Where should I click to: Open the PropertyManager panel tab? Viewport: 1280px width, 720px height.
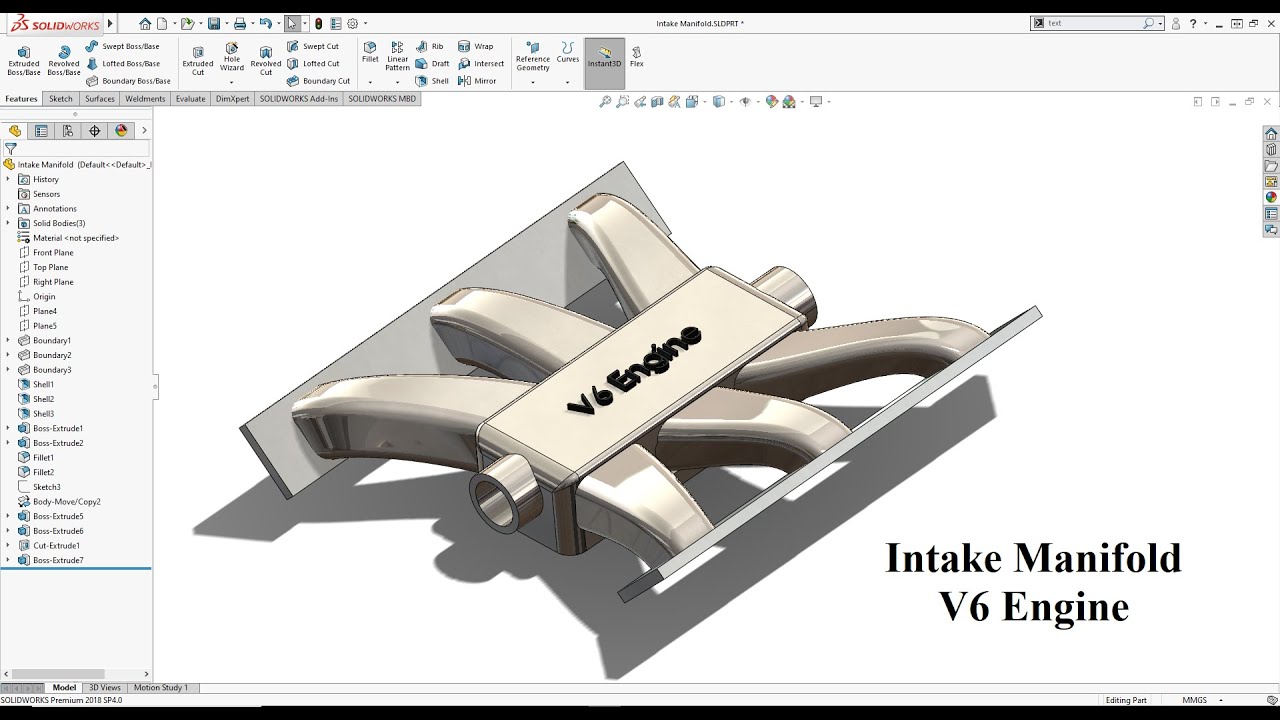click(x=41, y=130)
